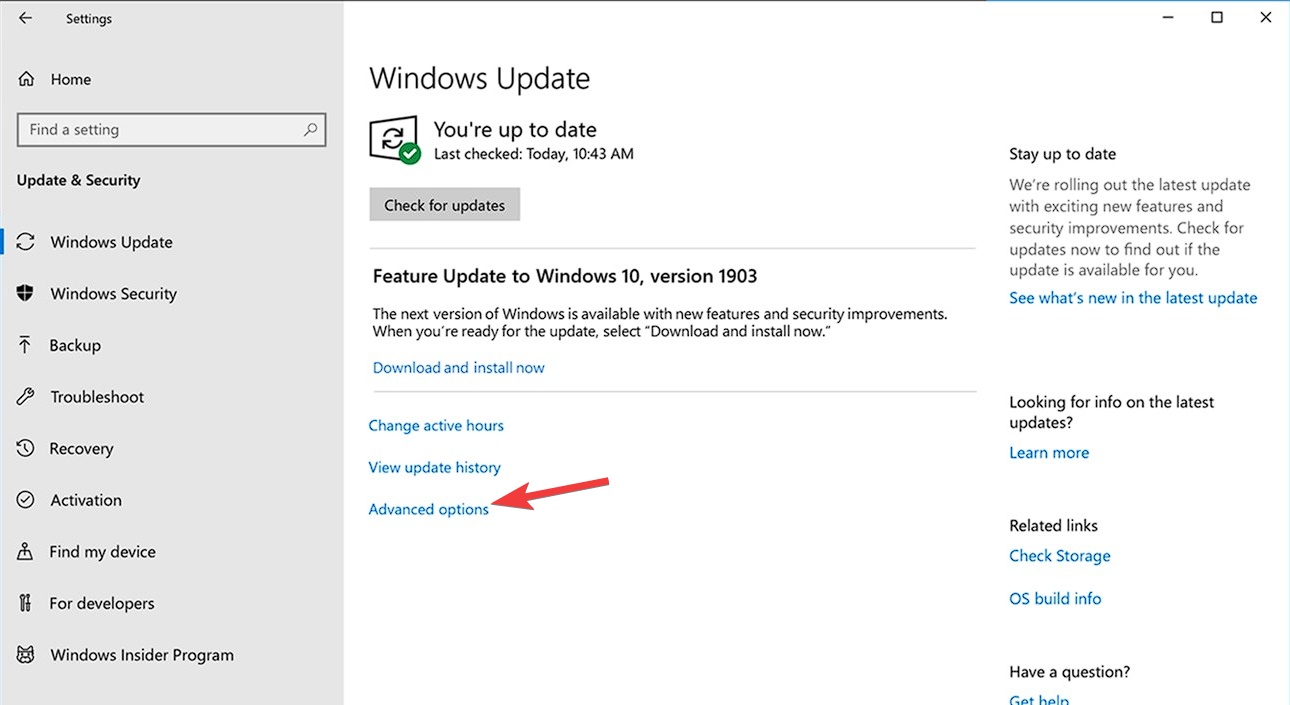Open the For developers section

click(x=101, y=603)
